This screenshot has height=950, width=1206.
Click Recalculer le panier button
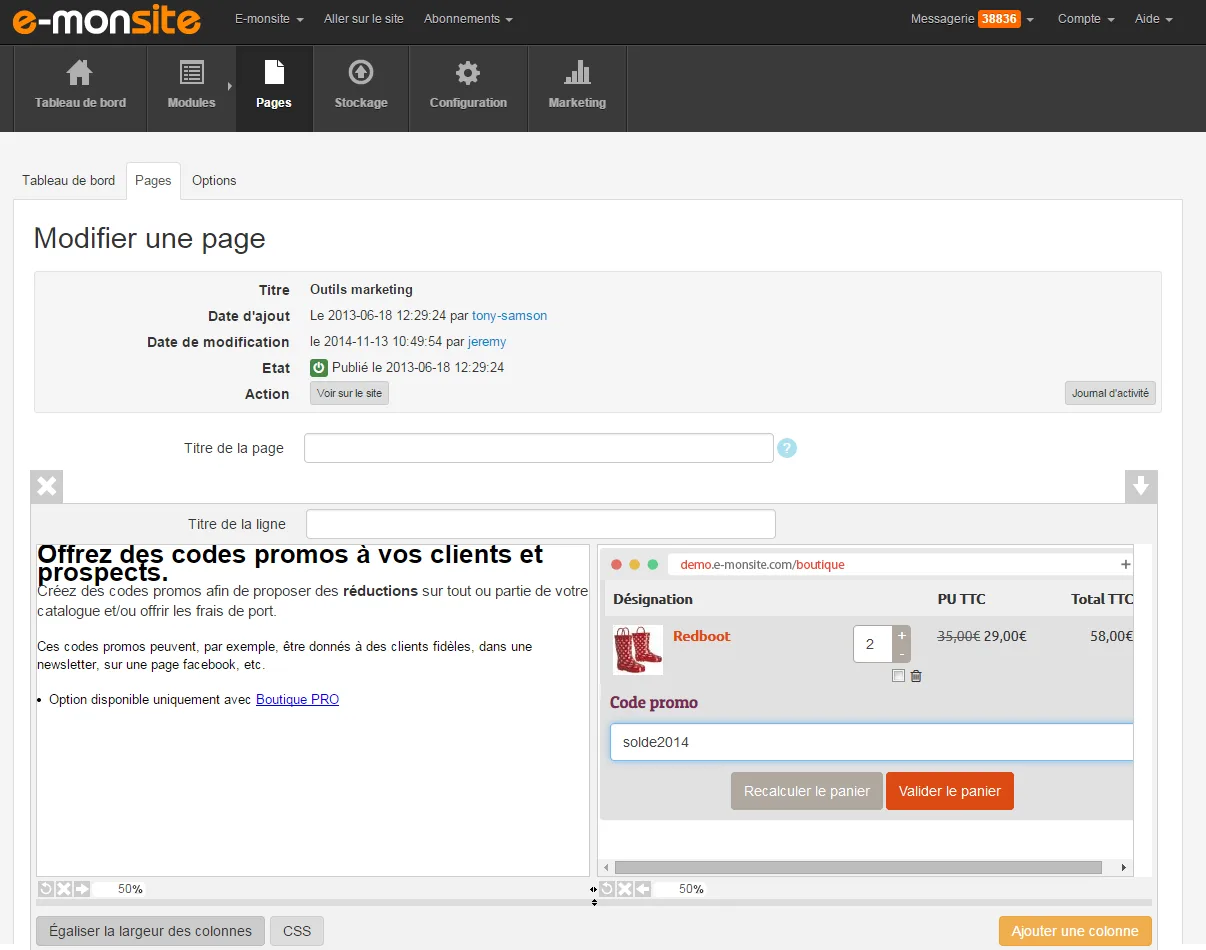point(807,791)
